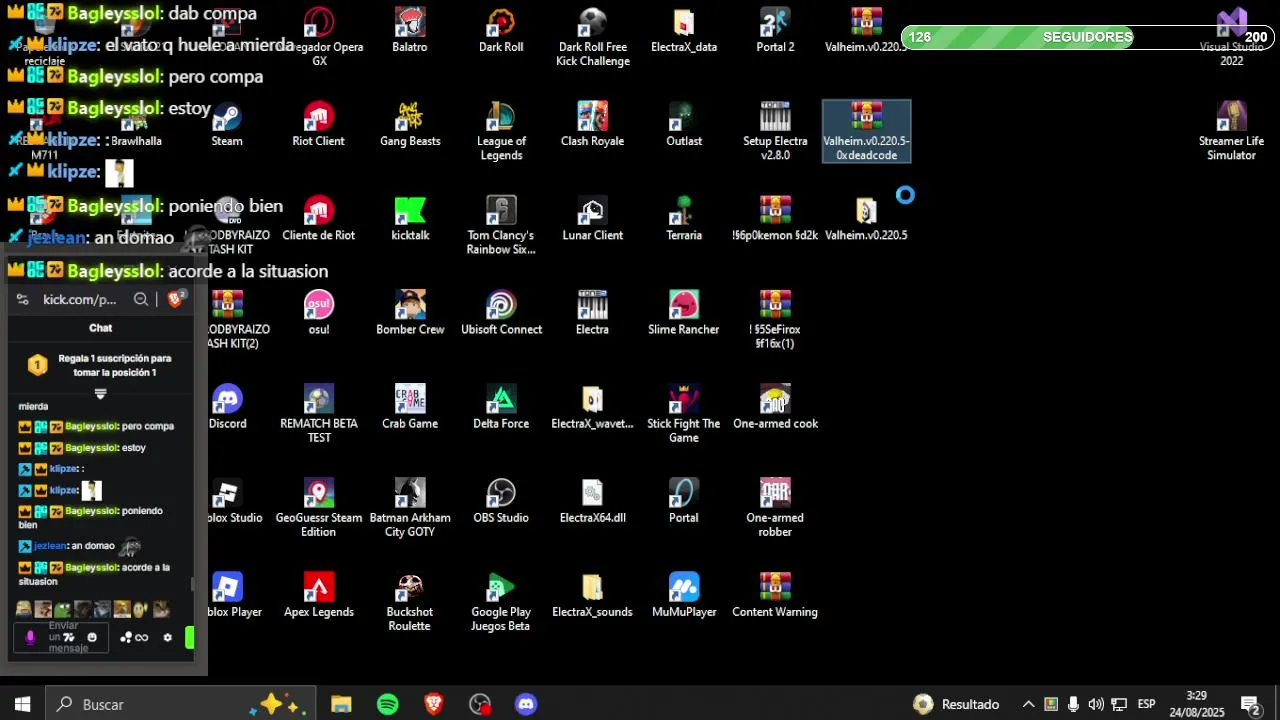Screen dimensions: 1280x720
Task: Open the Balatro desktop shortcut
Action: point(410,31)
